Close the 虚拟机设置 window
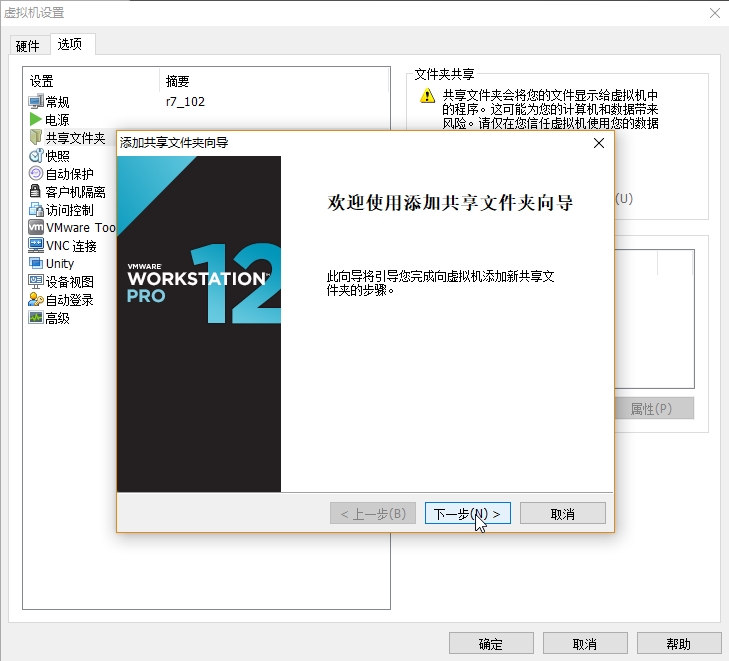This screenshot has width=729, height=661. 715,13
